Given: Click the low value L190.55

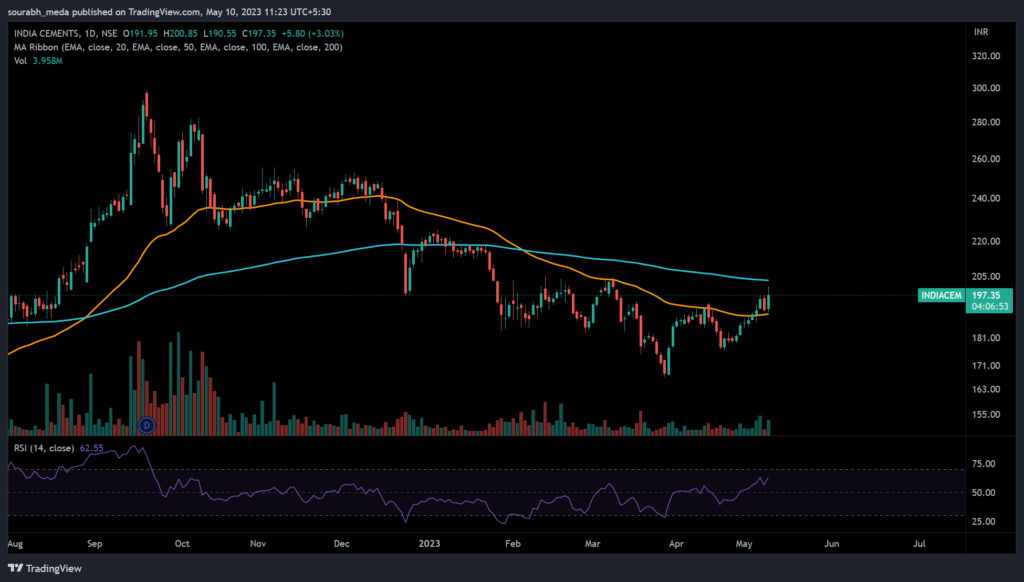Looking at the screenshot, I should [220, 33].
